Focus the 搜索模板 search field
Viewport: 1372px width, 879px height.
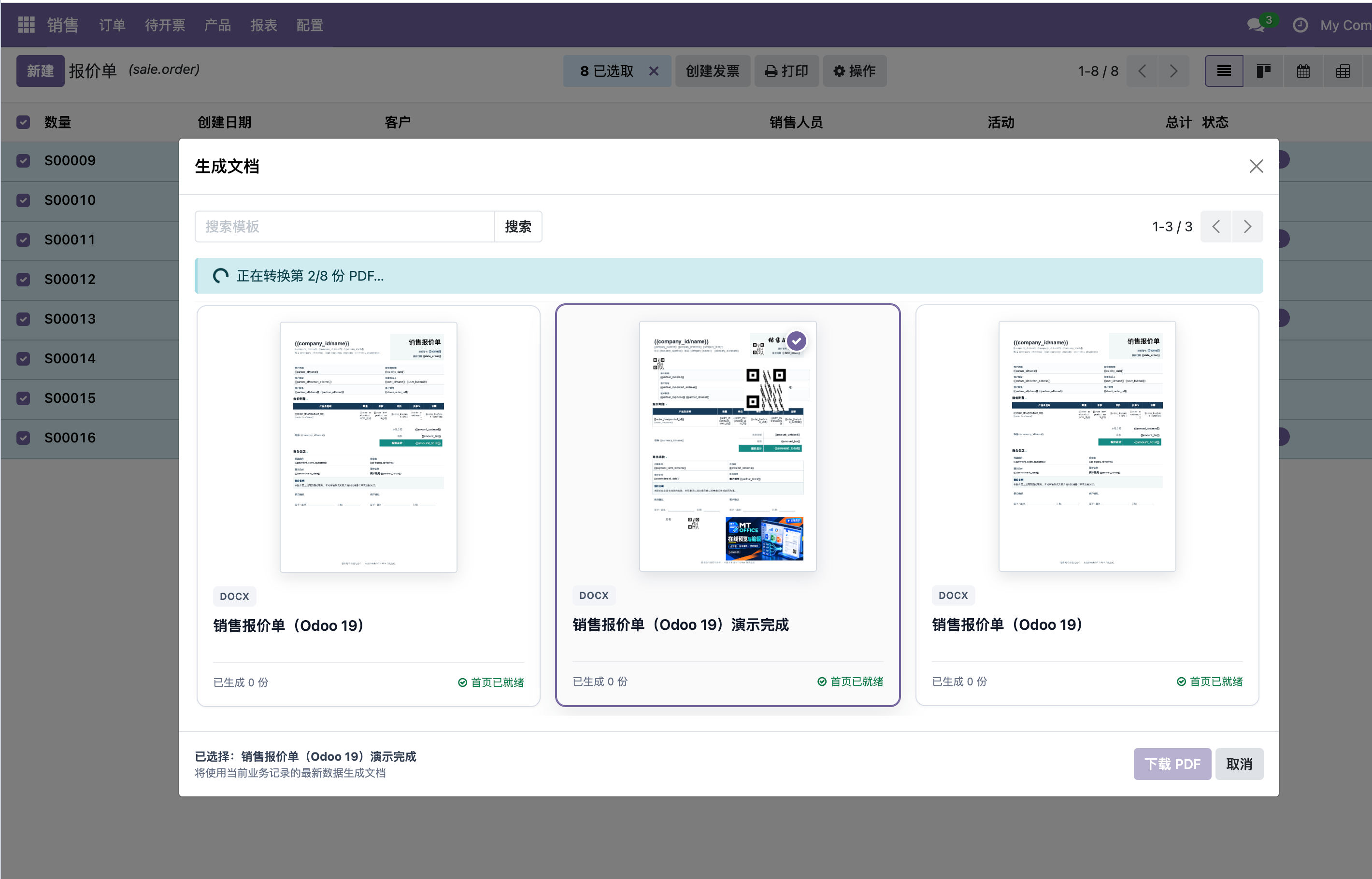(345, 227)
